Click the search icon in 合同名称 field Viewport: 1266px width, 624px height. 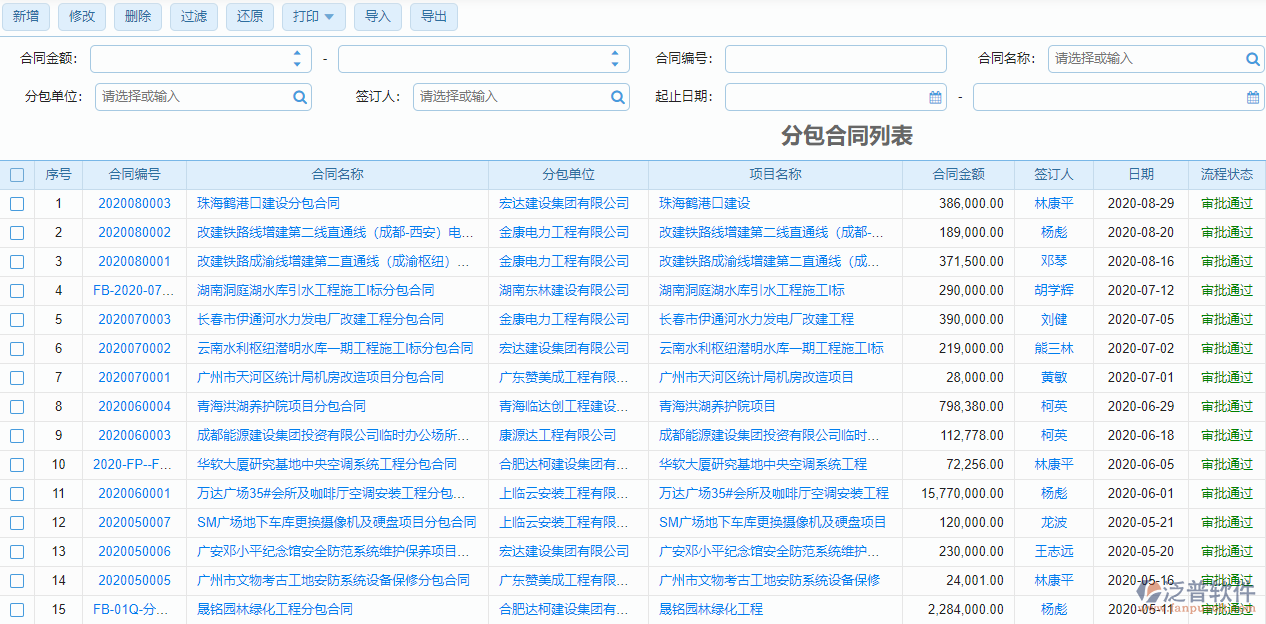coord(1250,58)
